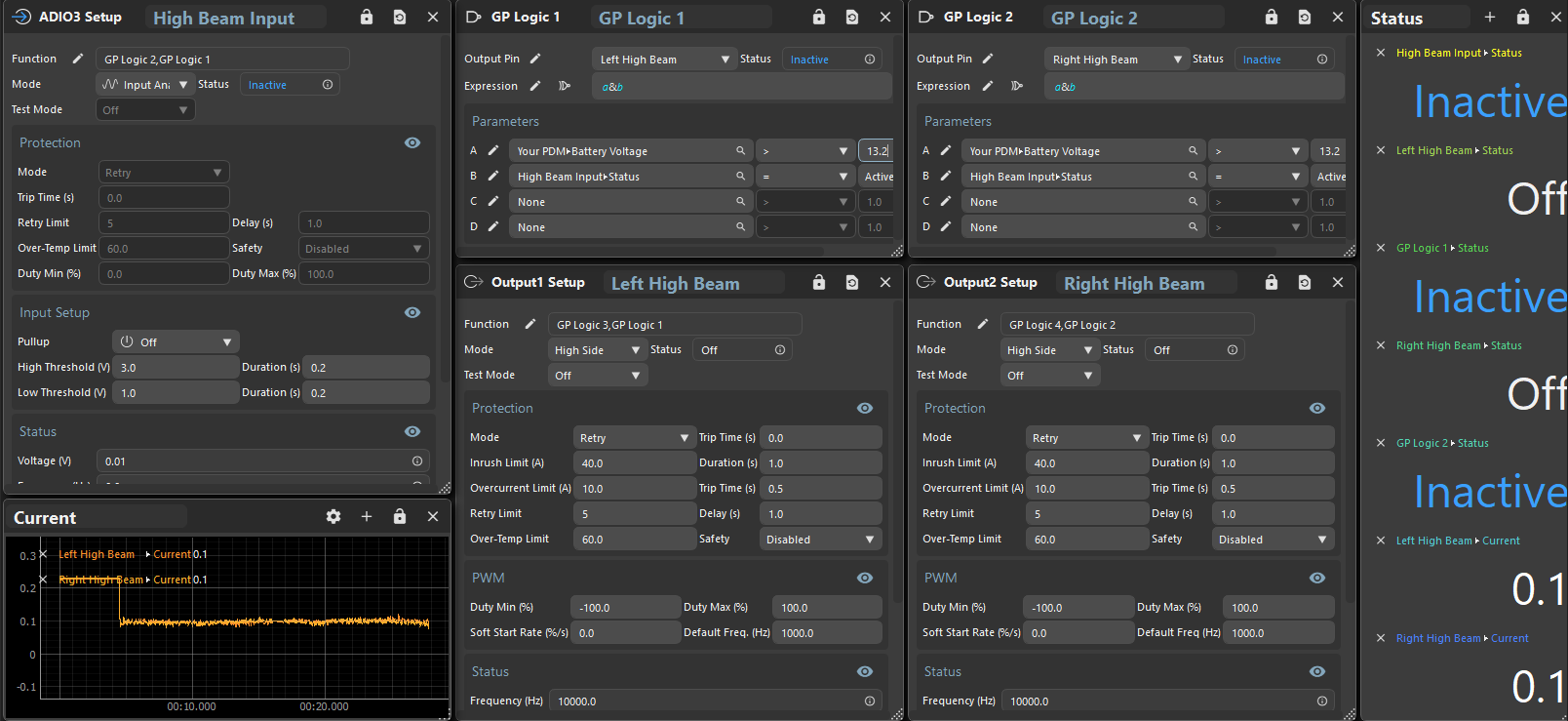Click the lock icon in ADIO3 Setup header
1568x721 pixels.
[367, 18]
